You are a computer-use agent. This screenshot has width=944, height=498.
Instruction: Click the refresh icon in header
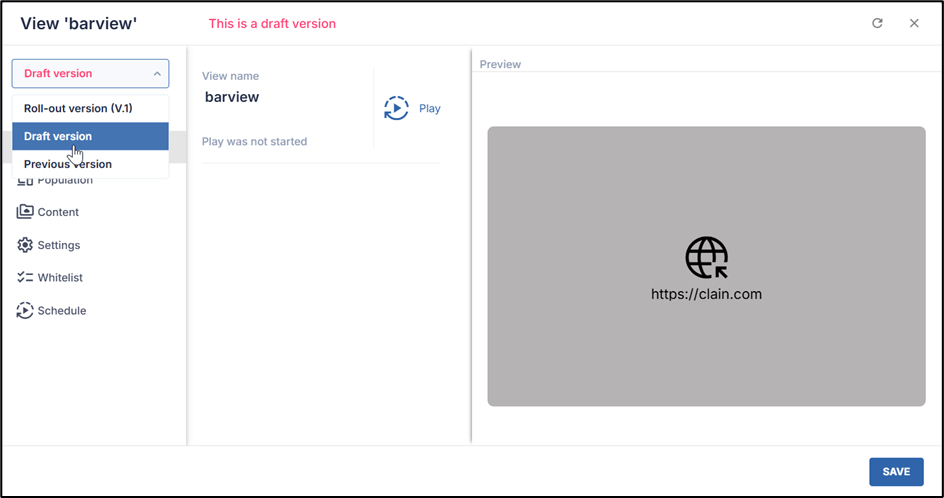(x=877, y=23)
